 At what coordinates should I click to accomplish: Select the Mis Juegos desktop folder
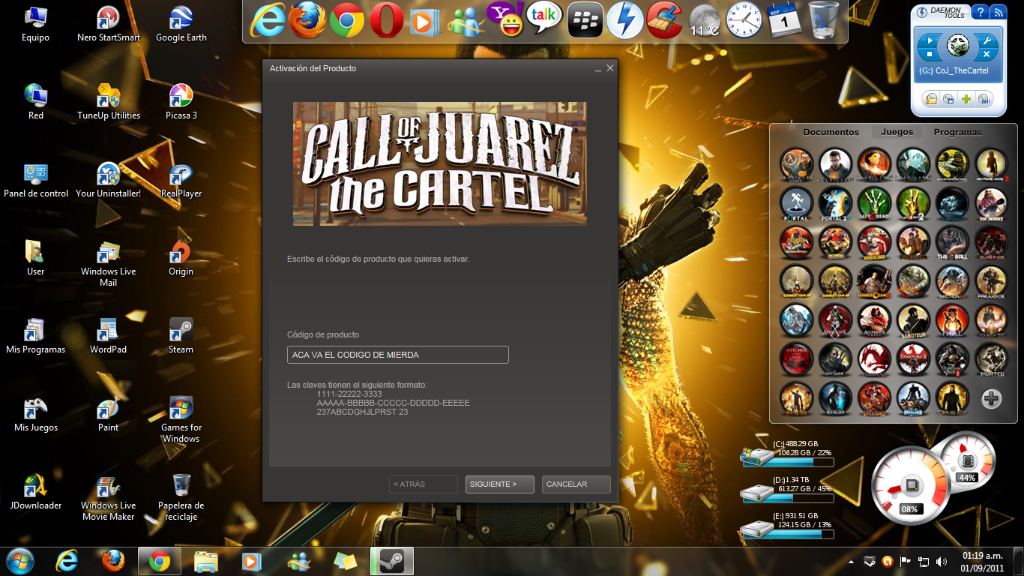36,414
